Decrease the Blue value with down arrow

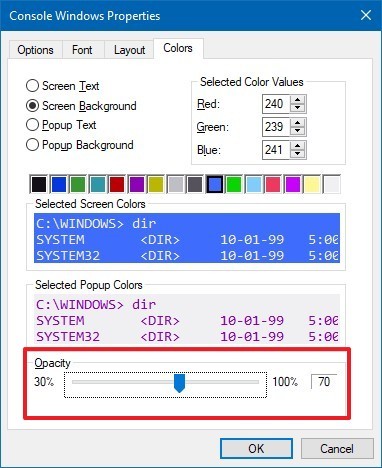298,154
